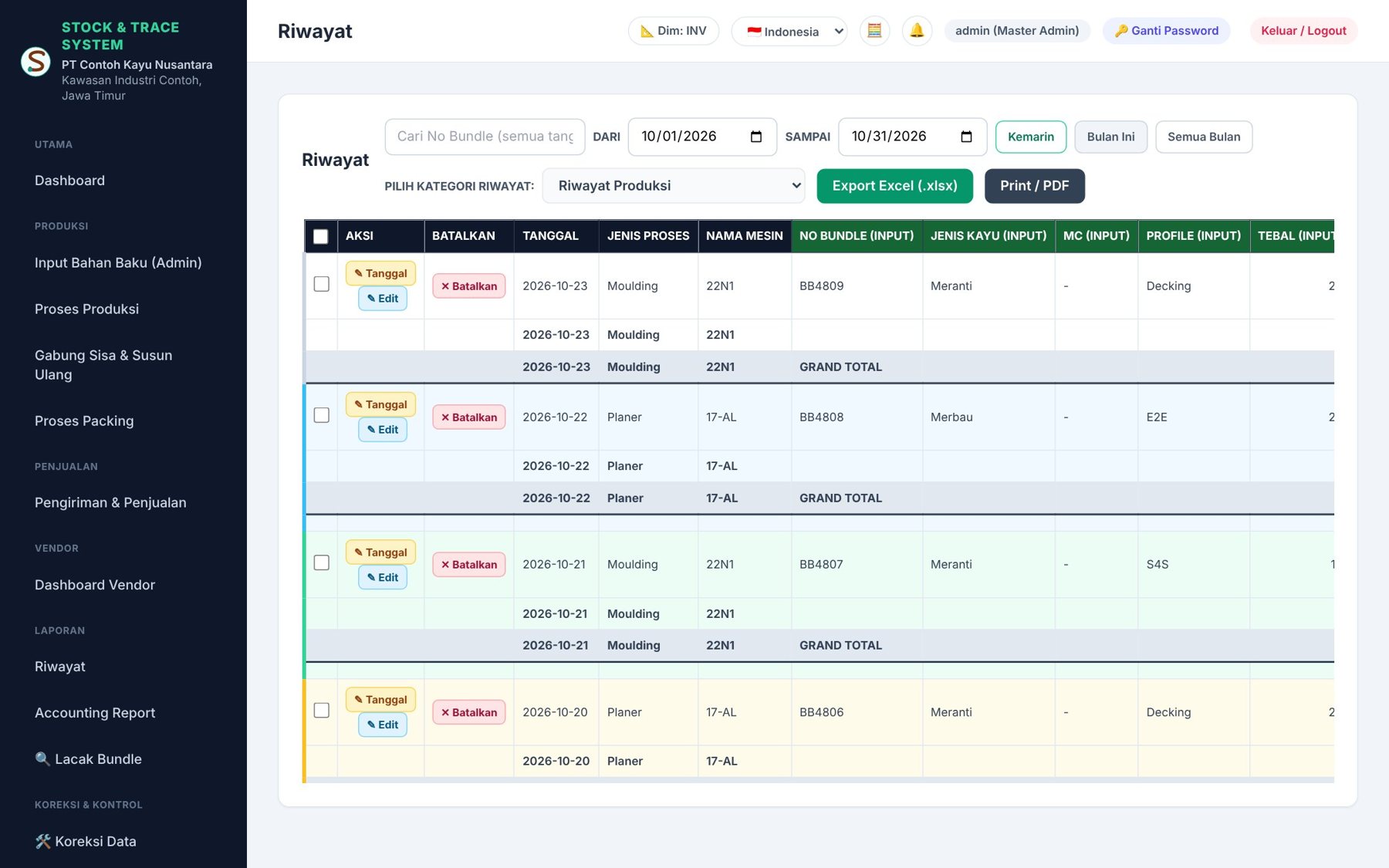
Task: Click Tanggal button for BB4809 row
Action: [381, 273]
